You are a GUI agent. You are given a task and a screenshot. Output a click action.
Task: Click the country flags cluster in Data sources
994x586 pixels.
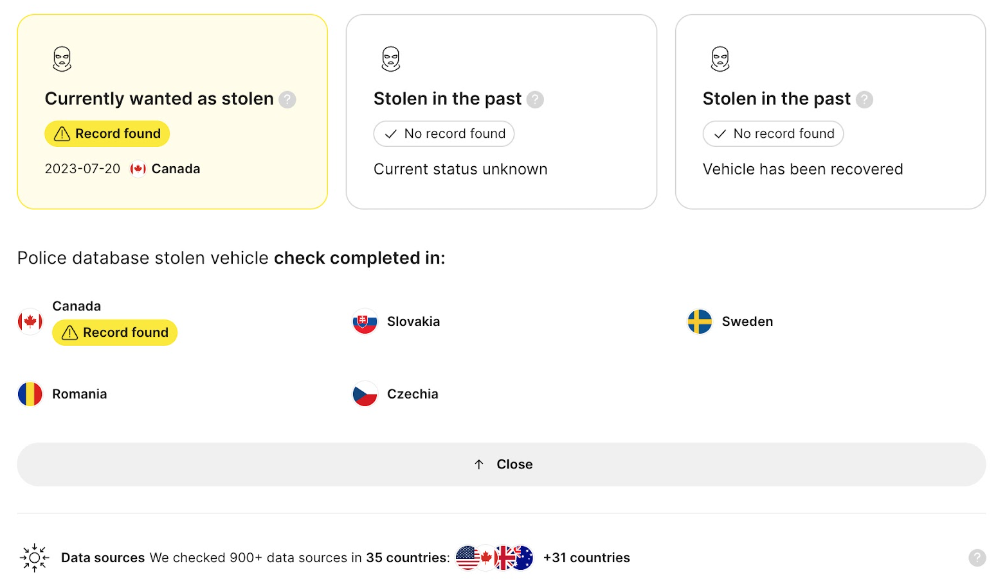point(494,557)
